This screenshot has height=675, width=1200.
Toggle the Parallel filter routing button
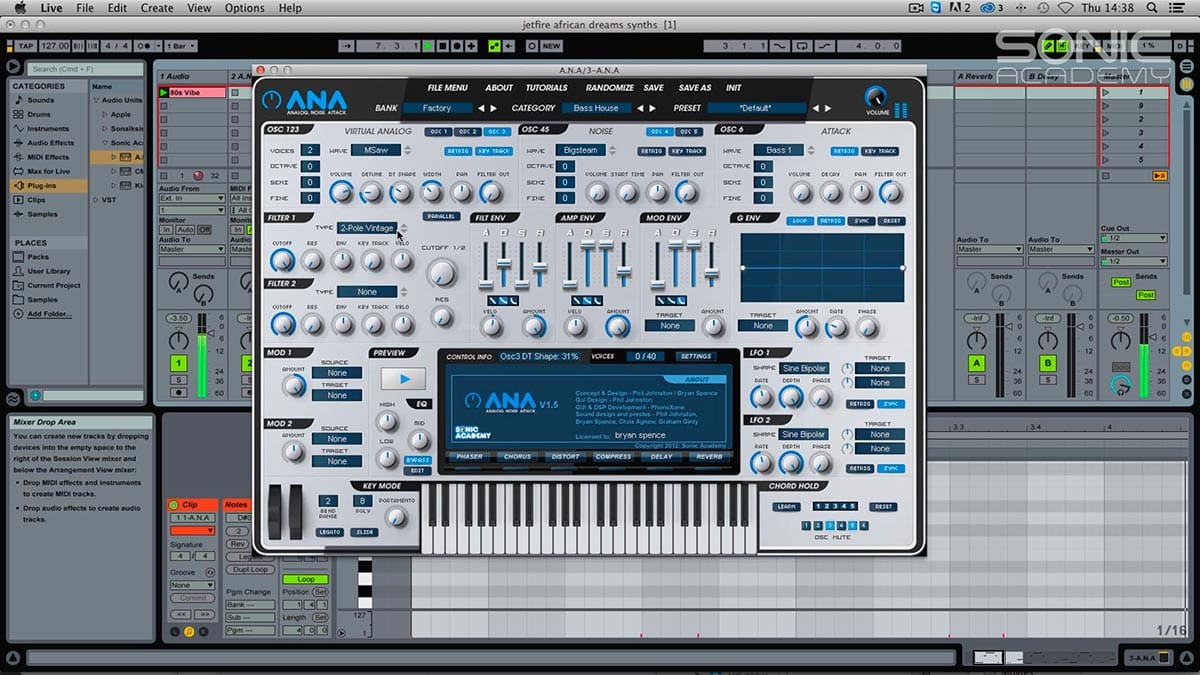(440, 216)
